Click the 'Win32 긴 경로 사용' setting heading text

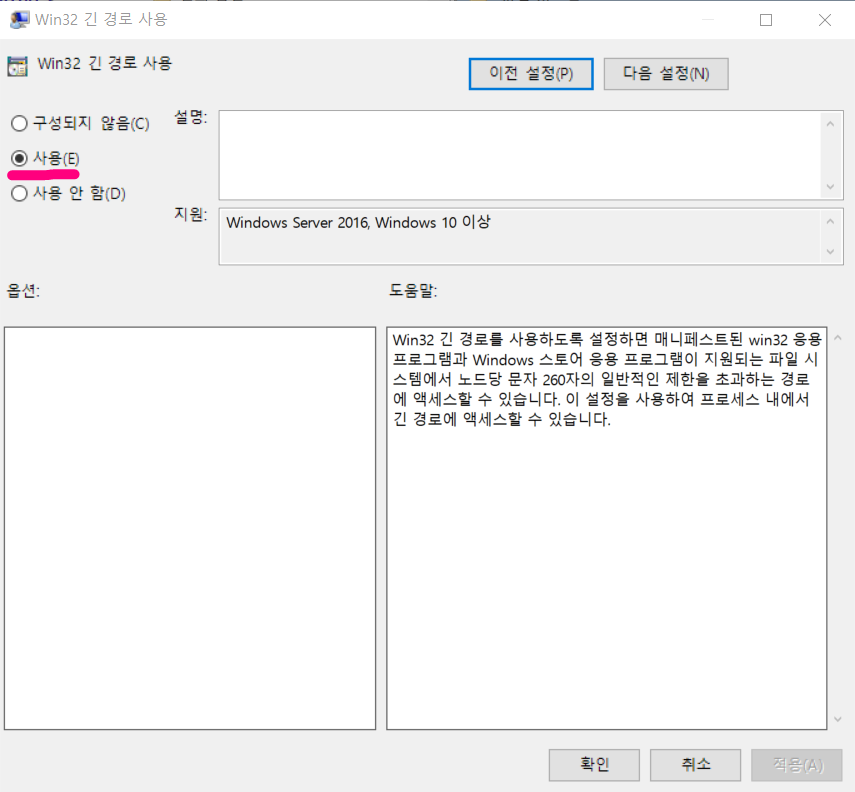pos(105,63)
